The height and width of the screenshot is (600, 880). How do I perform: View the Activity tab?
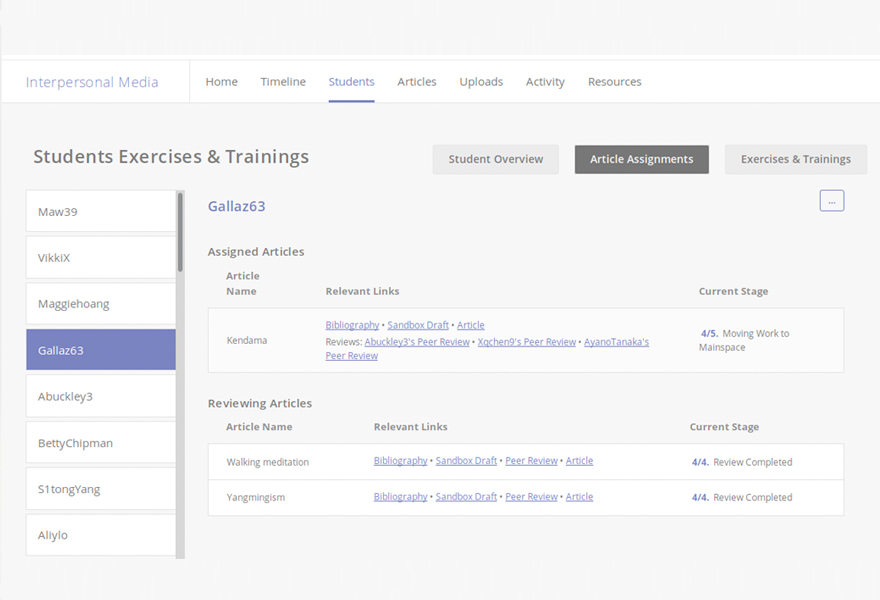545,82
